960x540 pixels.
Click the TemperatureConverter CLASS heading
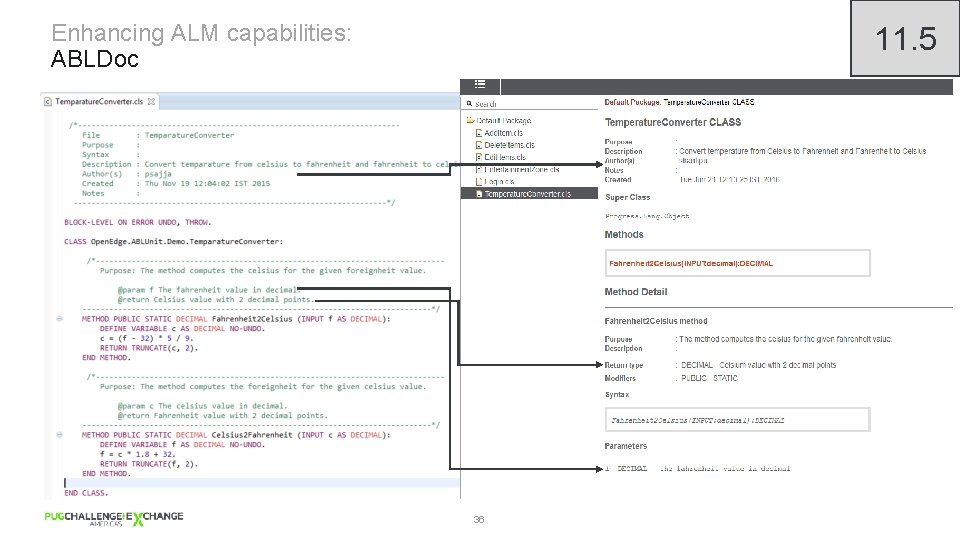click(673, 122)
